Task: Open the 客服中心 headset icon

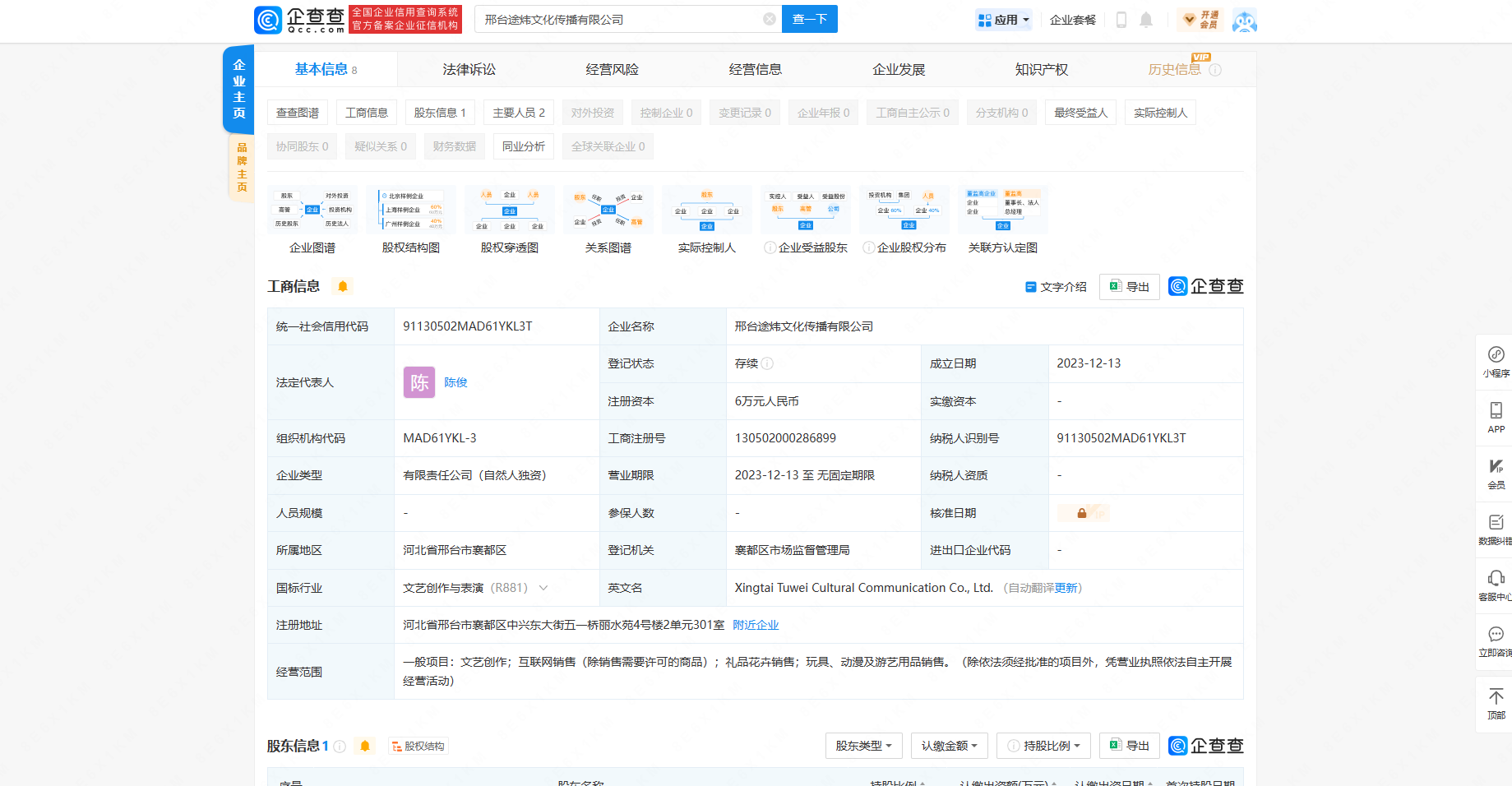Action: tap(1496, 579)
